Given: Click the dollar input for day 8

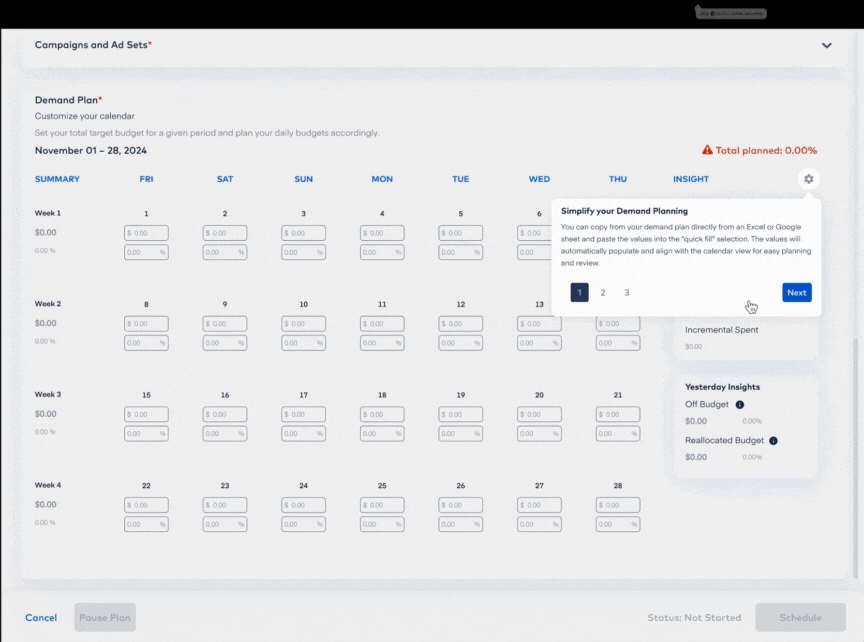Looking at the screenshot, I should point(146,323).
